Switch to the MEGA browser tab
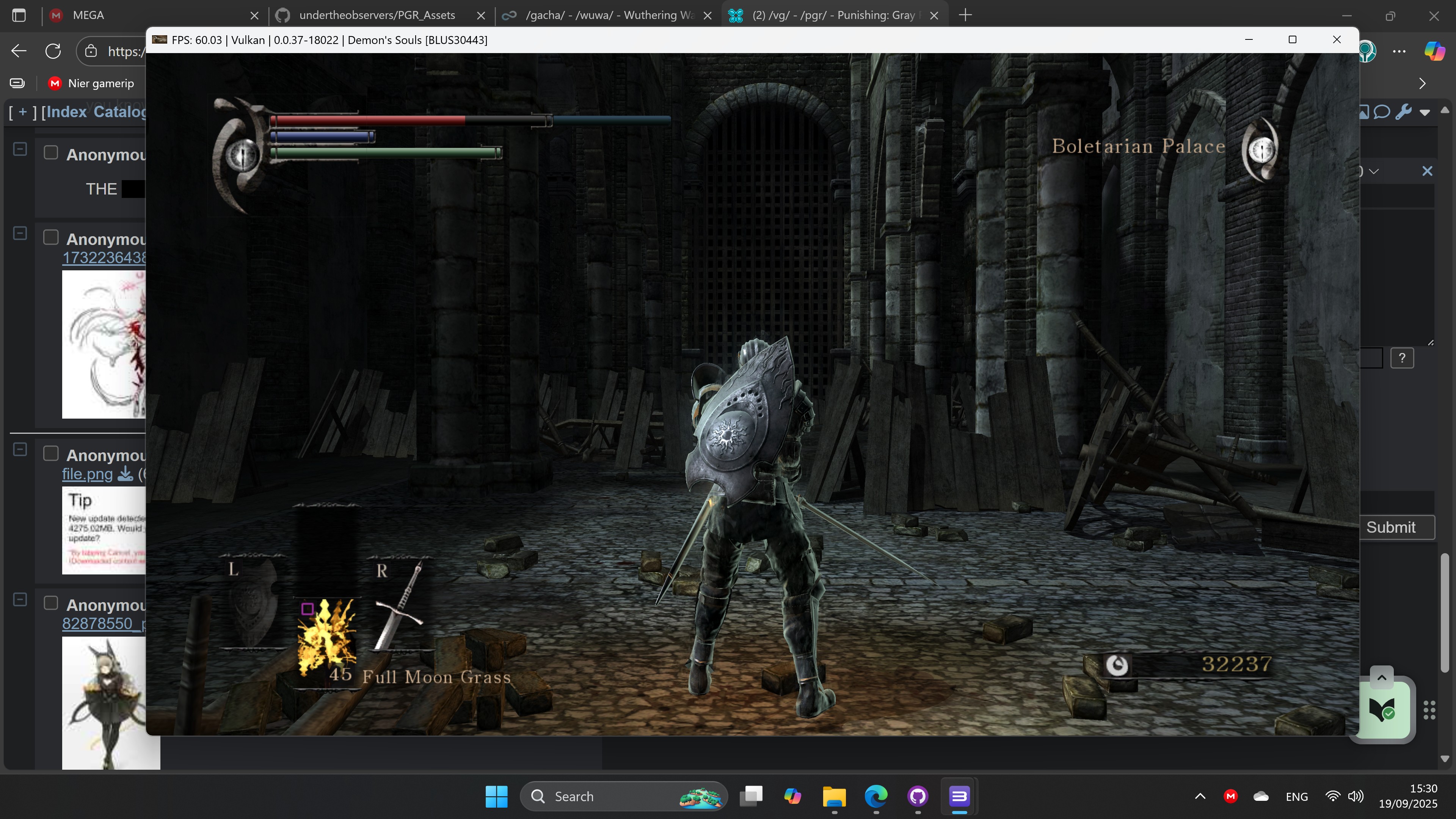 tap(89, 15)
